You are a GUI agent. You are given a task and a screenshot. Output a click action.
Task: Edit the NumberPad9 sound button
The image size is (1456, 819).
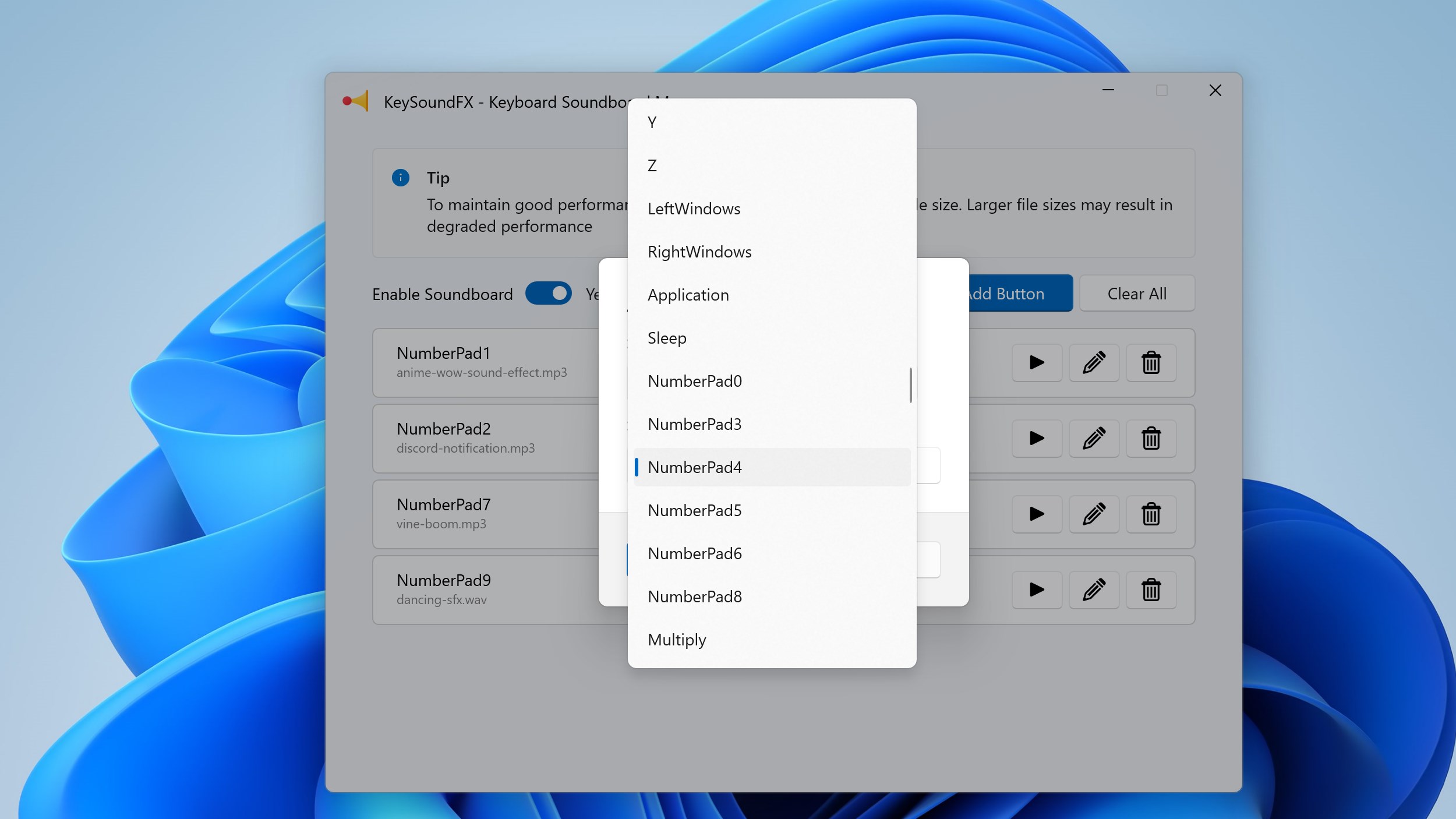pos(1094,590)
